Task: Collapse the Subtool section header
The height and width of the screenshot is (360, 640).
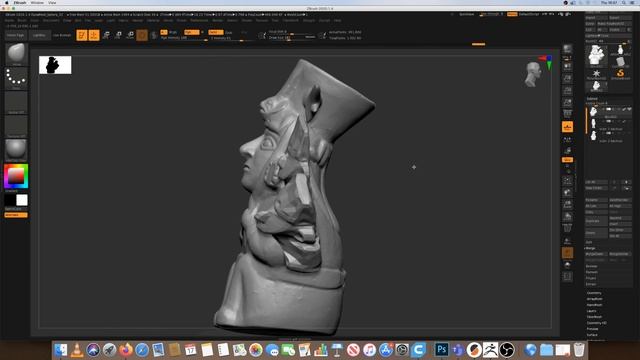Action: pos(592,98)
